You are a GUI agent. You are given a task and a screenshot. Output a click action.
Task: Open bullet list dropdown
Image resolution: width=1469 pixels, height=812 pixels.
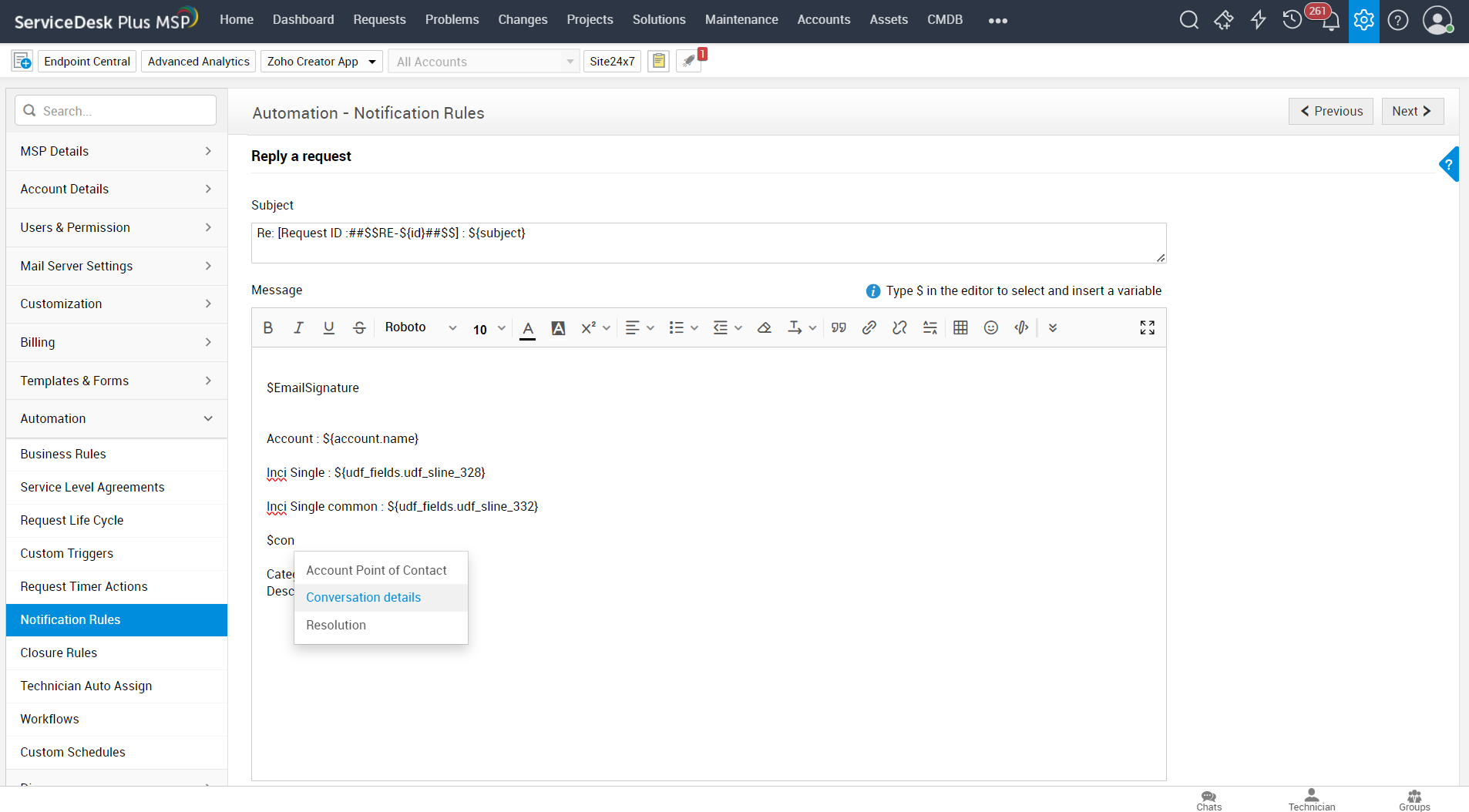(684, 328)
